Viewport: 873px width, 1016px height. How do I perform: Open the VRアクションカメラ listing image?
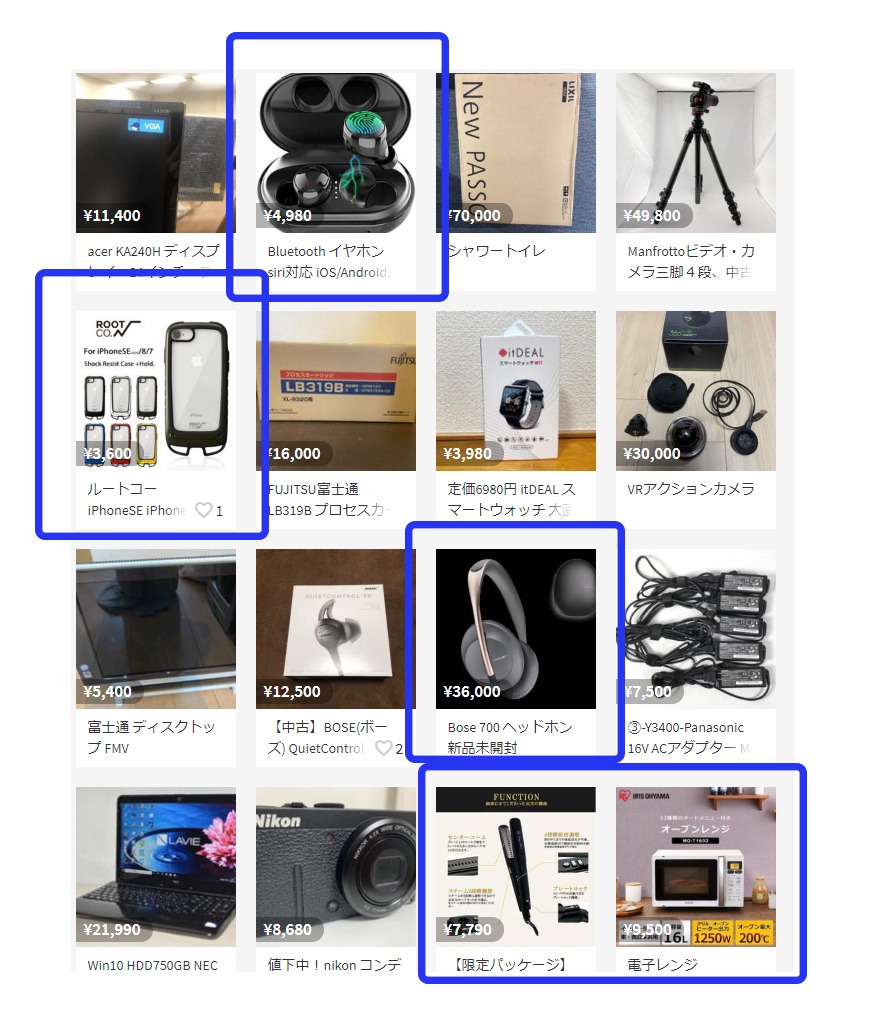[695, 391]
